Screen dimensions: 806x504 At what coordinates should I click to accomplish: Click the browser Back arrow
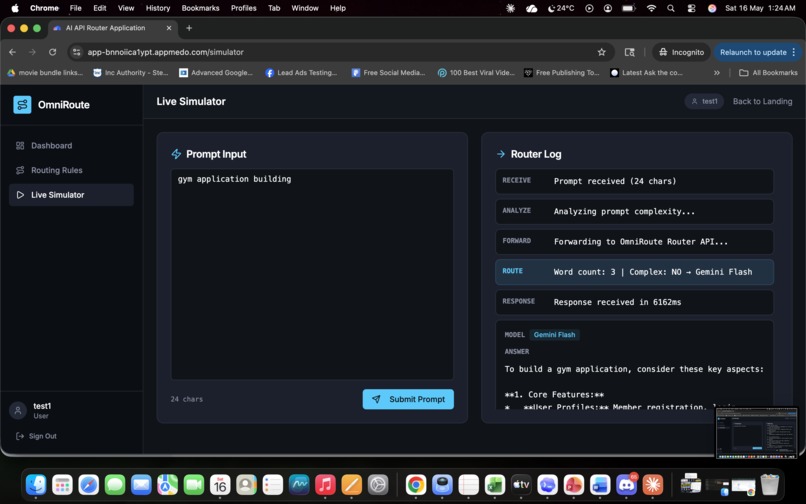(x=12, y=52)
